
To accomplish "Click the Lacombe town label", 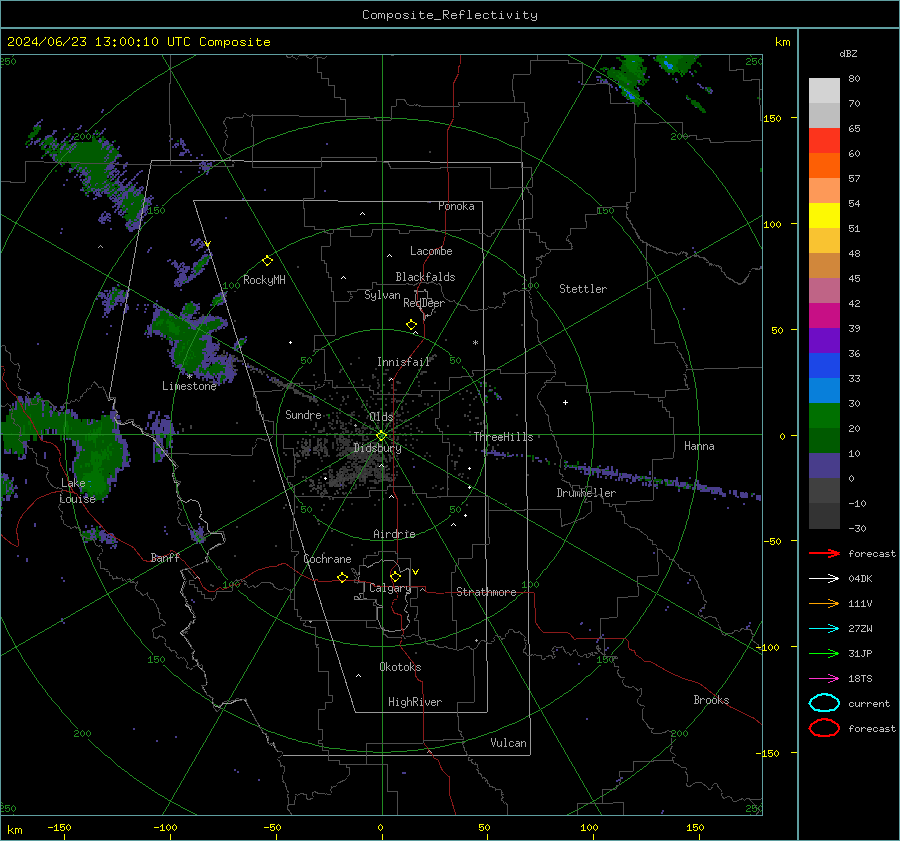I will 431,251.
